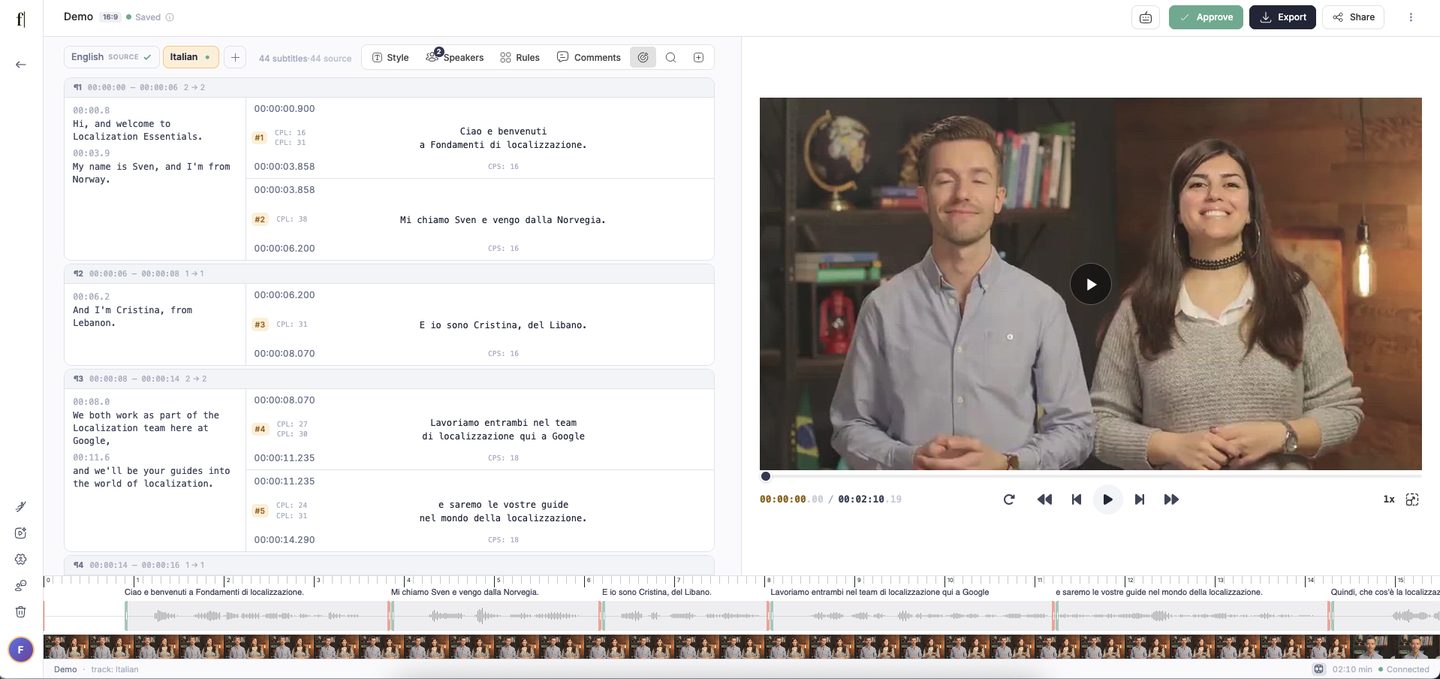Change the 1x playback speed
This screenshot has height=679, width=1440.
1389,499
